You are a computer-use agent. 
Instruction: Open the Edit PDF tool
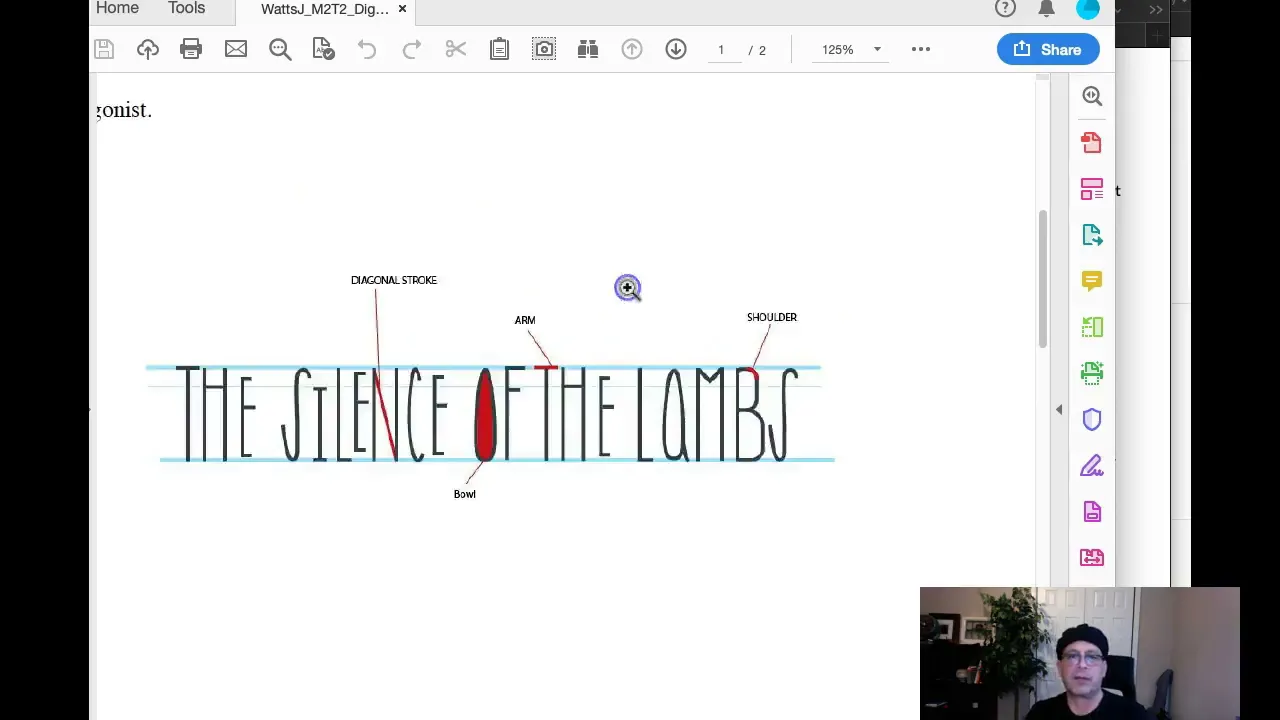click(1092, 189)
